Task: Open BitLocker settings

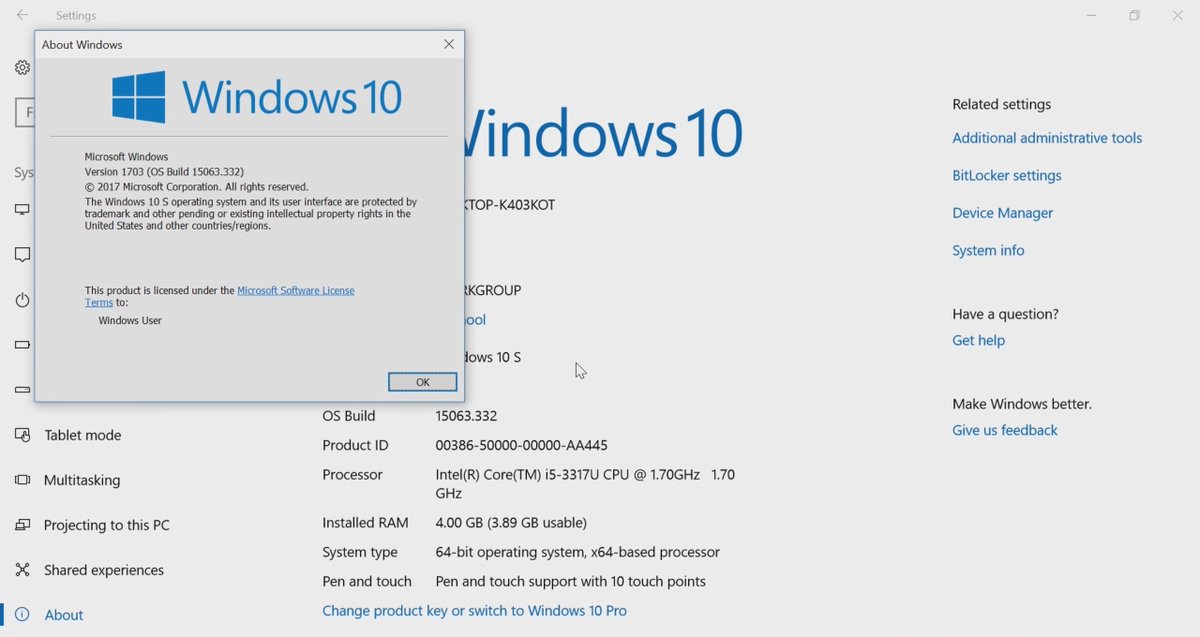Action: tap(1006, 175)
